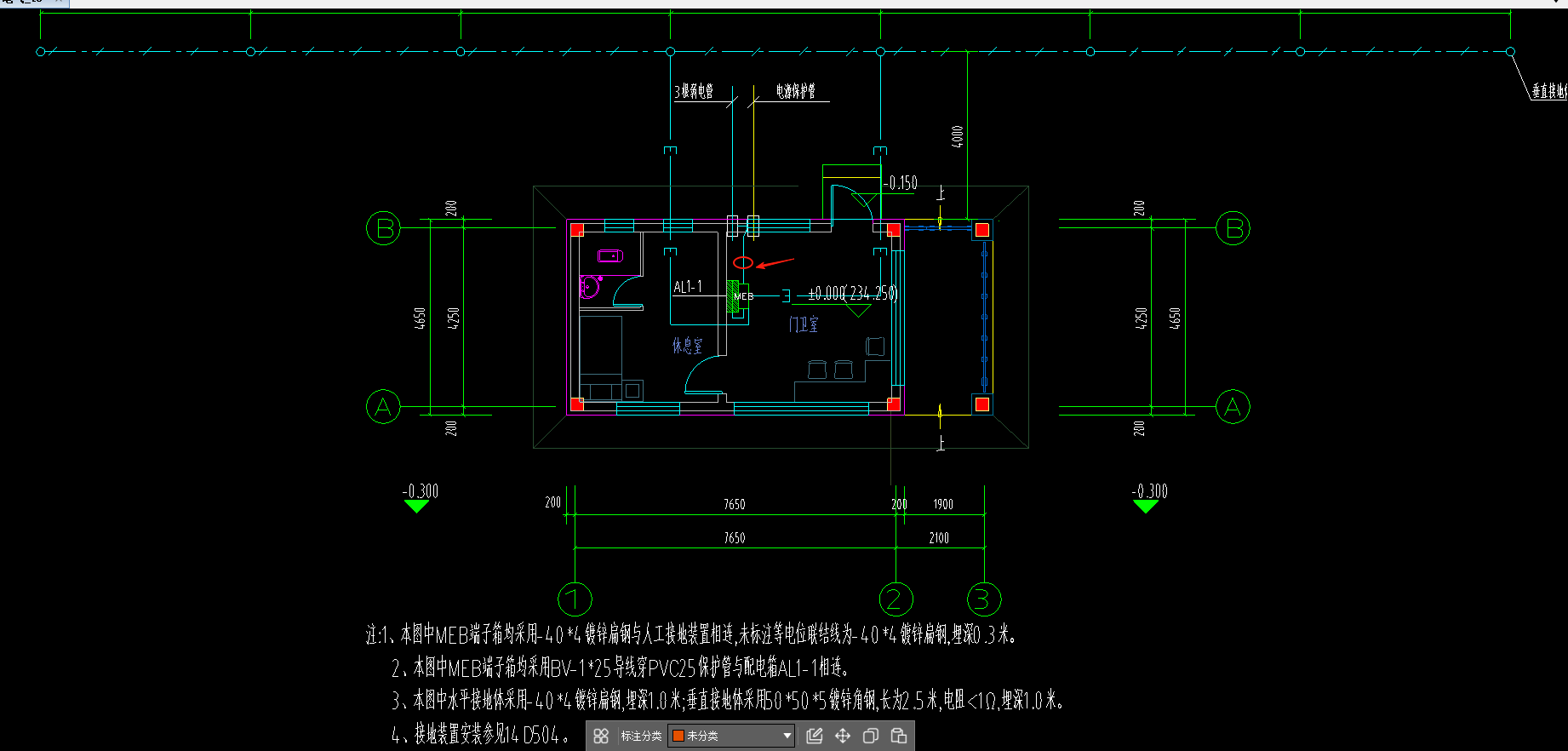Click the 门卫室 room label
This screenshot has width=1568, height=751.
804,324
